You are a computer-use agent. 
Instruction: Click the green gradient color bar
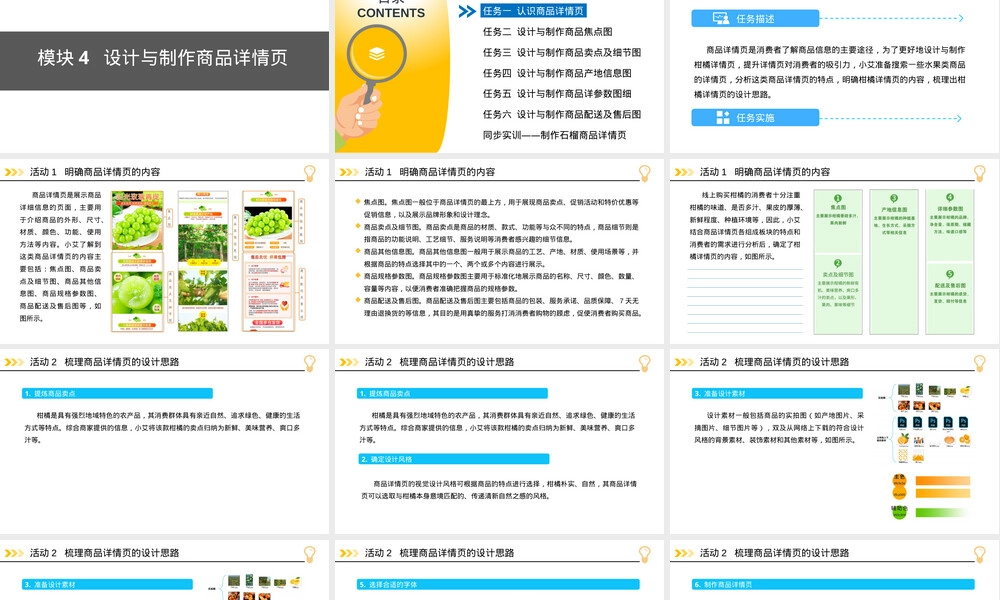pos(941,512)
